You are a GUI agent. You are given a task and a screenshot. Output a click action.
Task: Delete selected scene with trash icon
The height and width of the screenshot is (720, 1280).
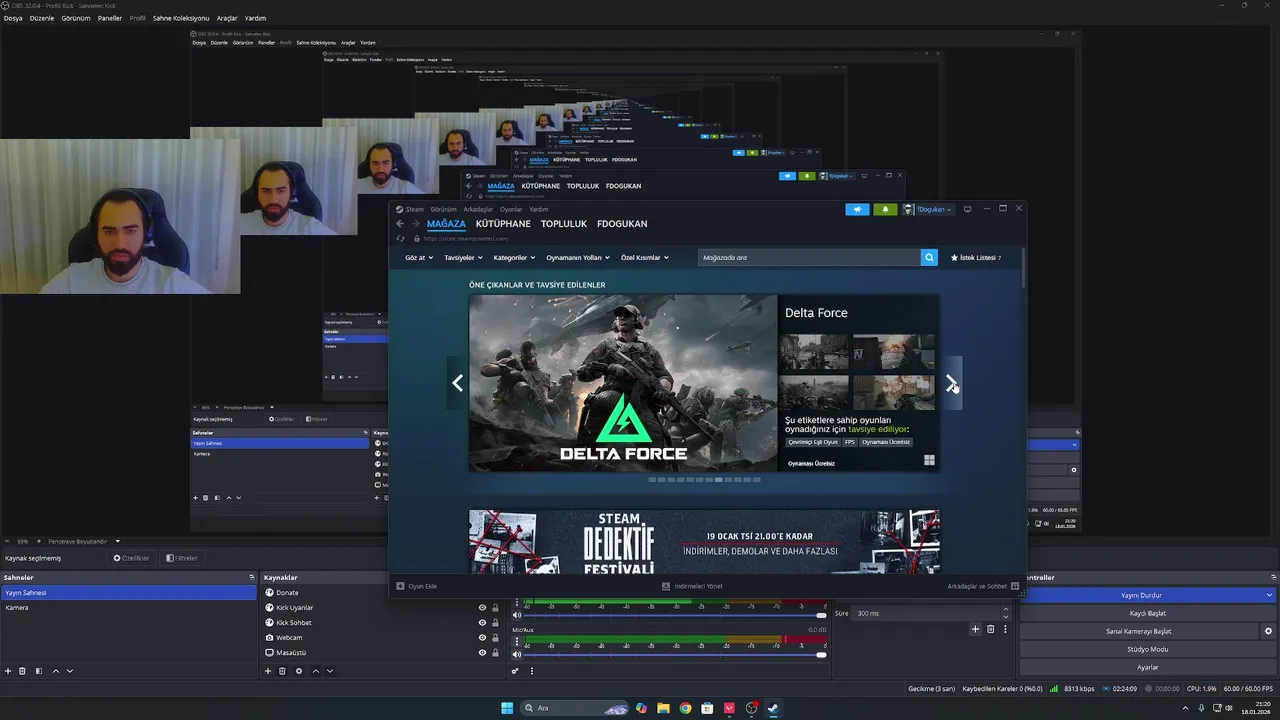click(x=22, y=671)
